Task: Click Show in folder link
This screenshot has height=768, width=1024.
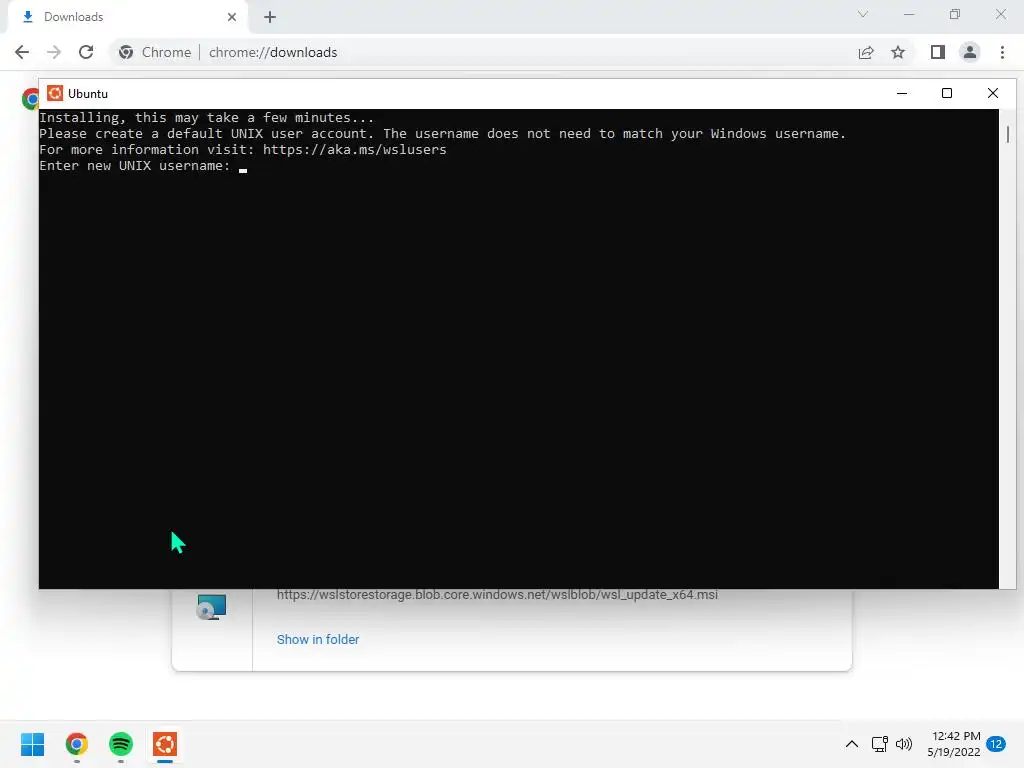Action: 318,639
